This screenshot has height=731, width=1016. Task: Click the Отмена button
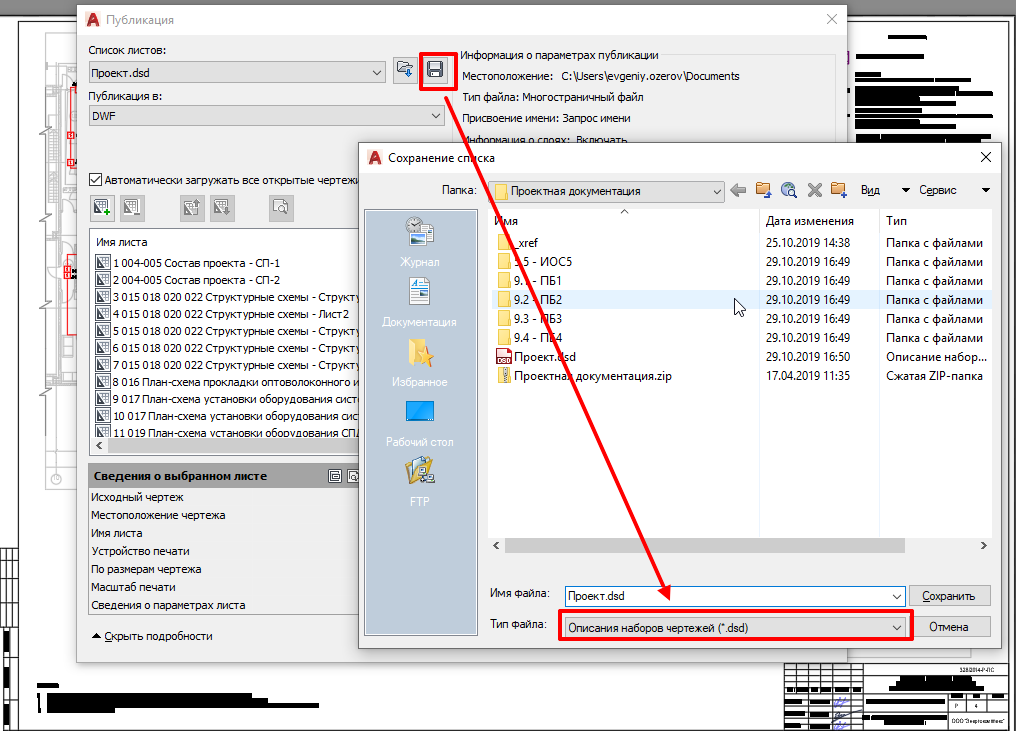[x=949, y=627]
